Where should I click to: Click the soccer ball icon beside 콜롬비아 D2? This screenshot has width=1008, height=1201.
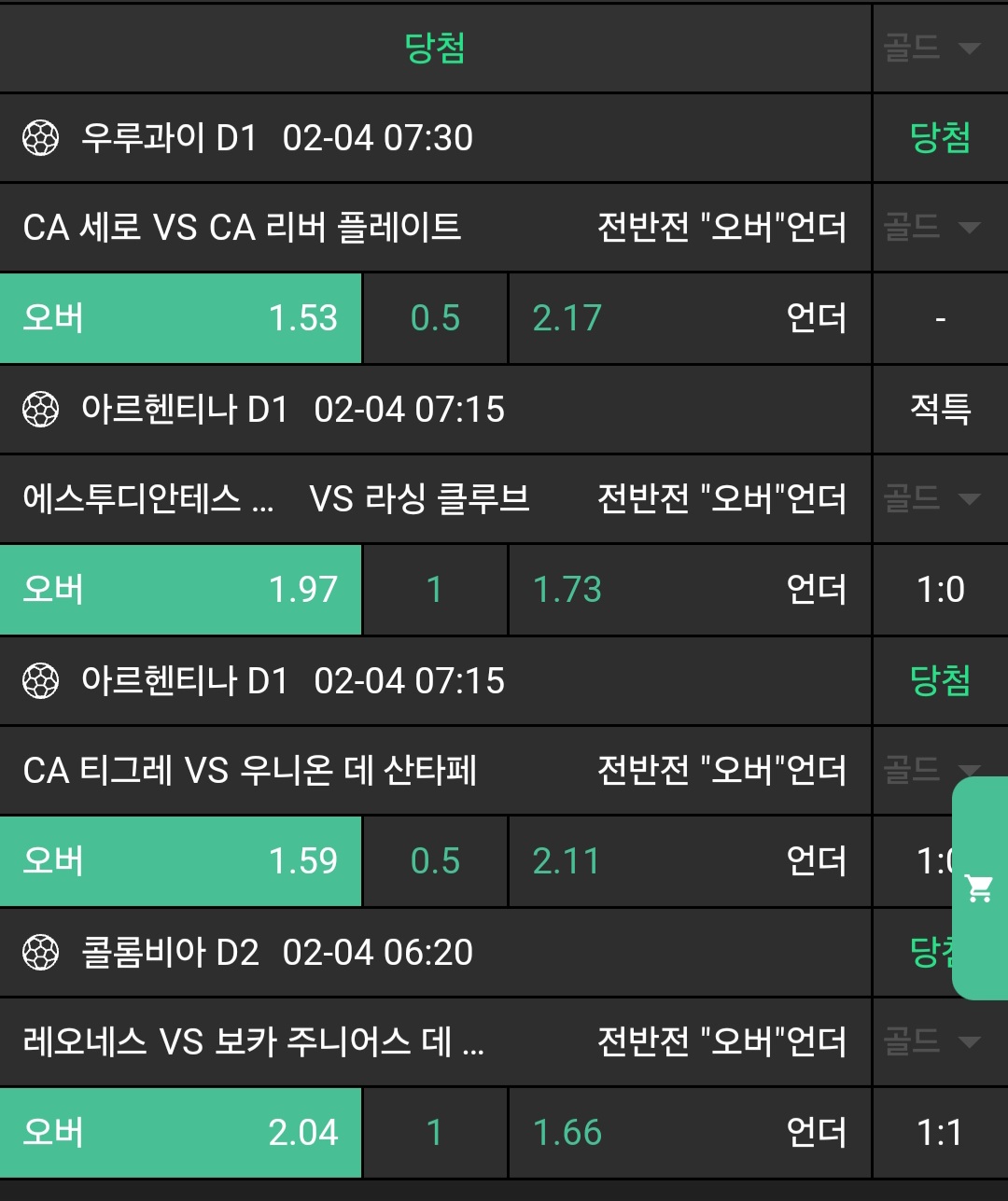(40, 953)
